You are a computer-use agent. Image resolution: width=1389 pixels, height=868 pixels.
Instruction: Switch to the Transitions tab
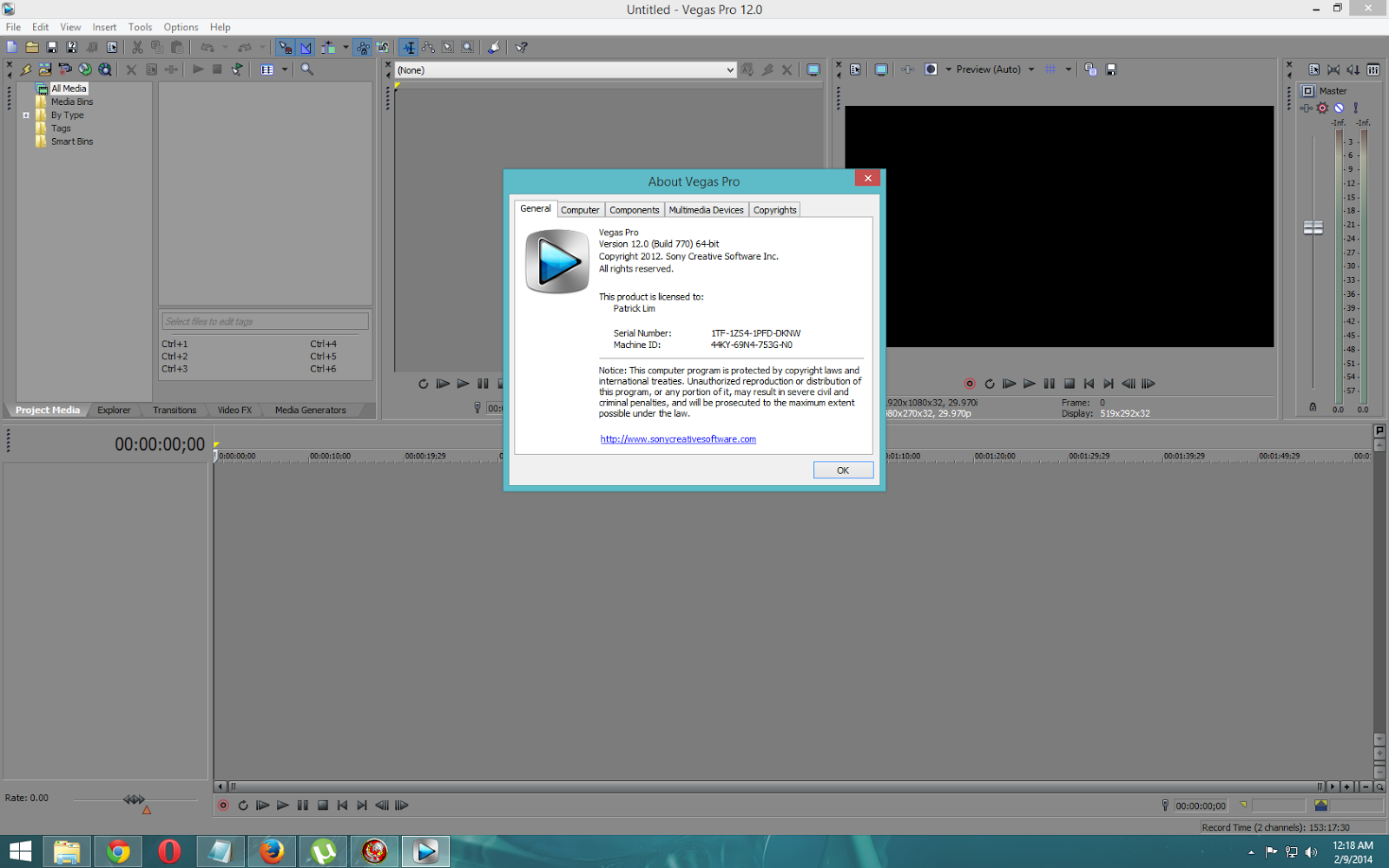pos(174,411)
